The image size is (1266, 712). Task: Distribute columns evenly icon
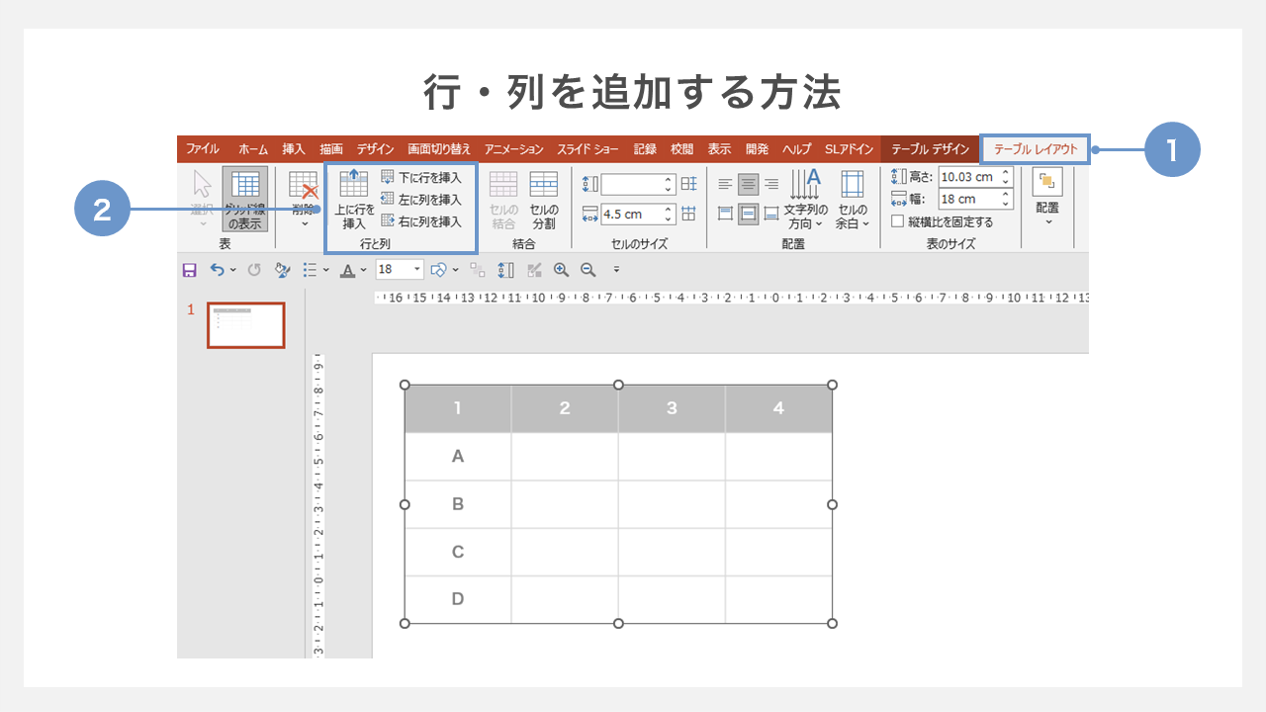point(689,213)
